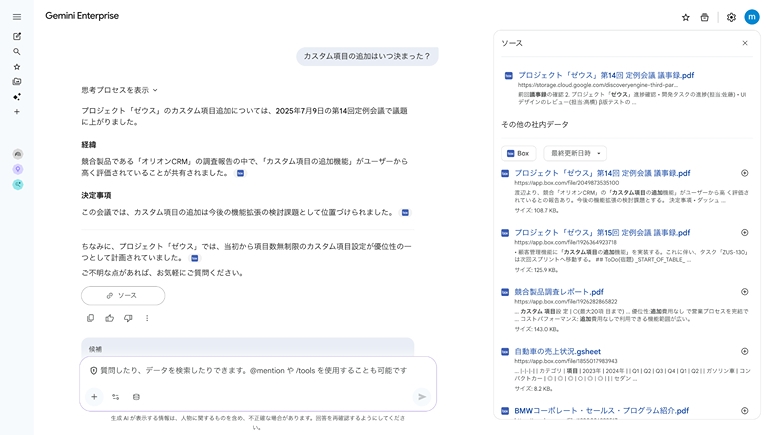Expand 思考プロセスを表示
Image resolution: width=768 pixels, height=435 pixels.
pos(120,90)
